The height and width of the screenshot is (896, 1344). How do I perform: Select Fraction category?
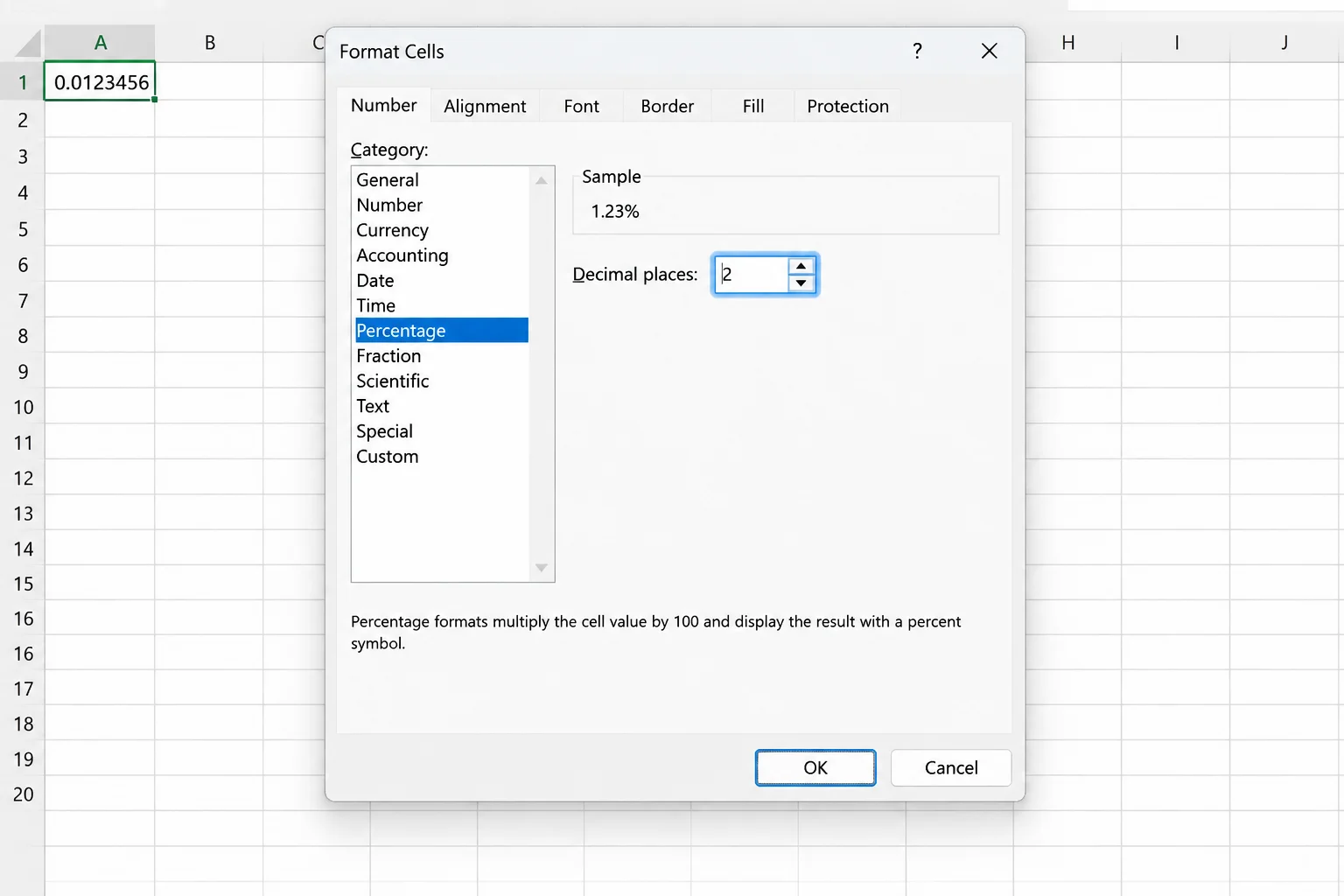pyautogui.click(x=441, y=355)
